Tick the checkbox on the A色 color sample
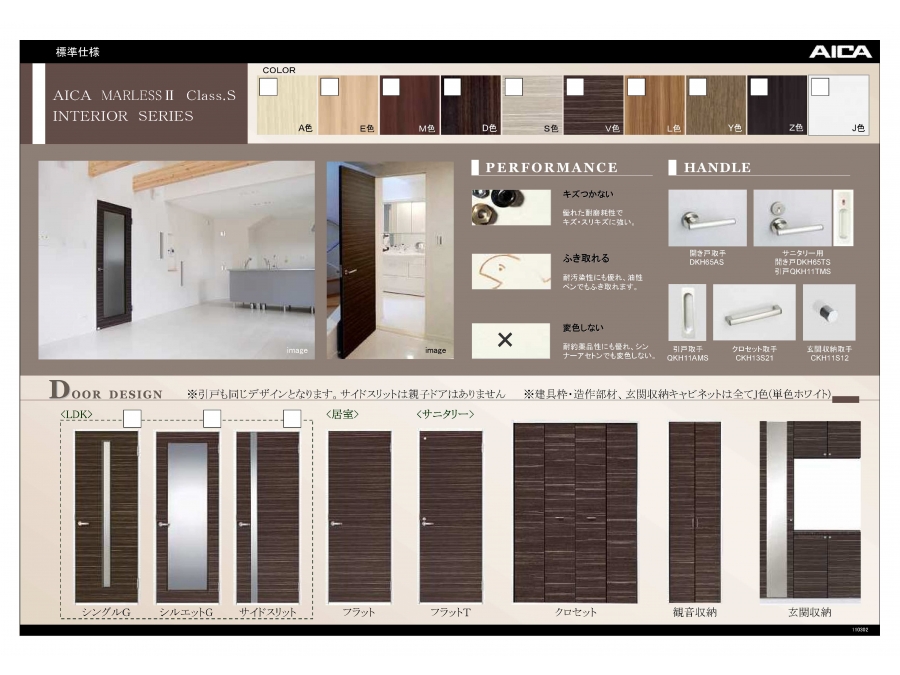This screenshot has width=900, height=675. [x=269, y=87]
